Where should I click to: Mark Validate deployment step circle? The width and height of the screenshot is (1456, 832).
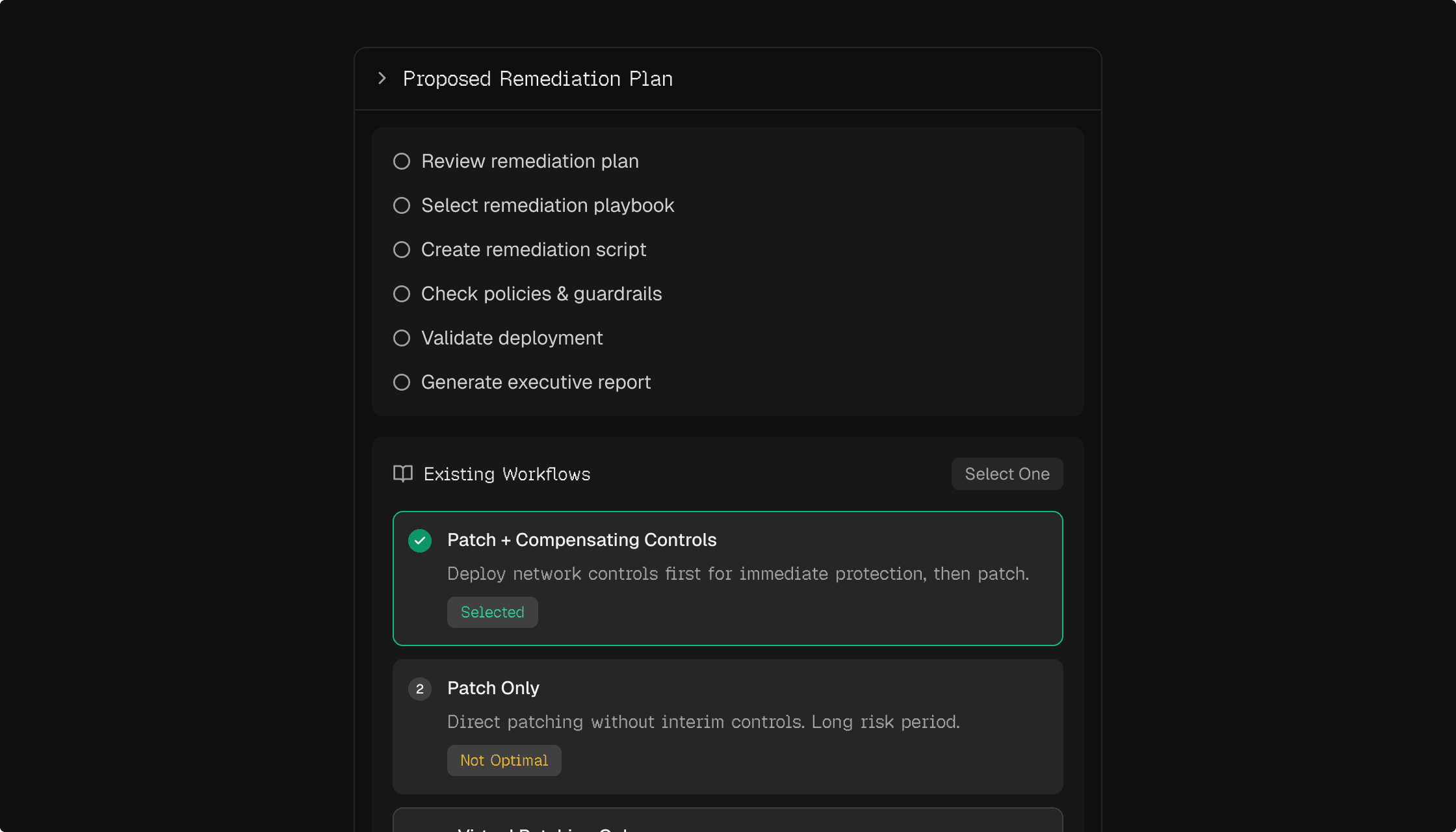(402, 338)
